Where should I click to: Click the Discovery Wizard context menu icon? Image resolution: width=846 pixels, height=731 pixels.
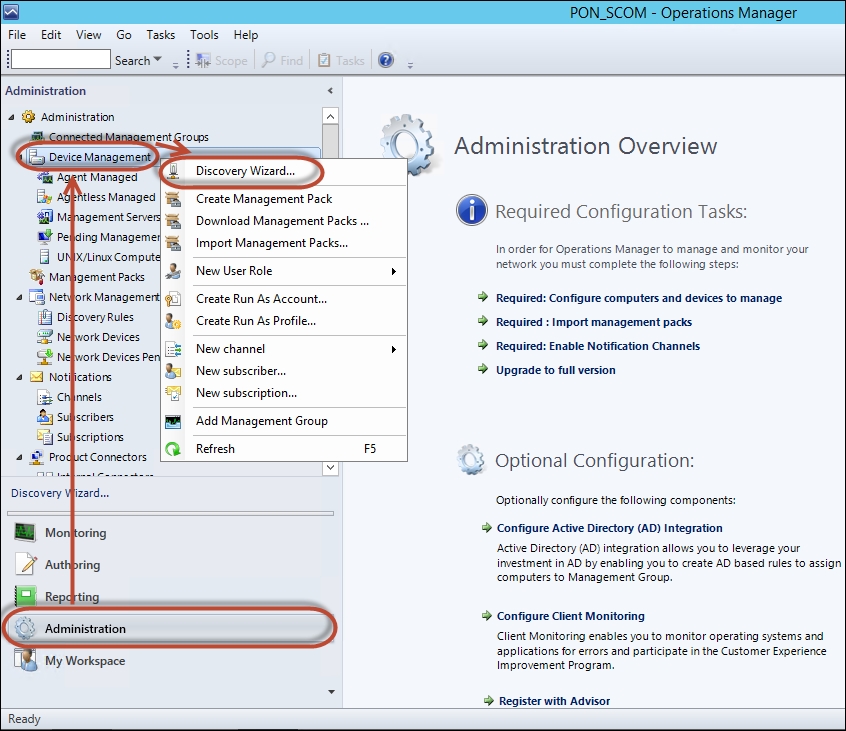pos(173,171)
